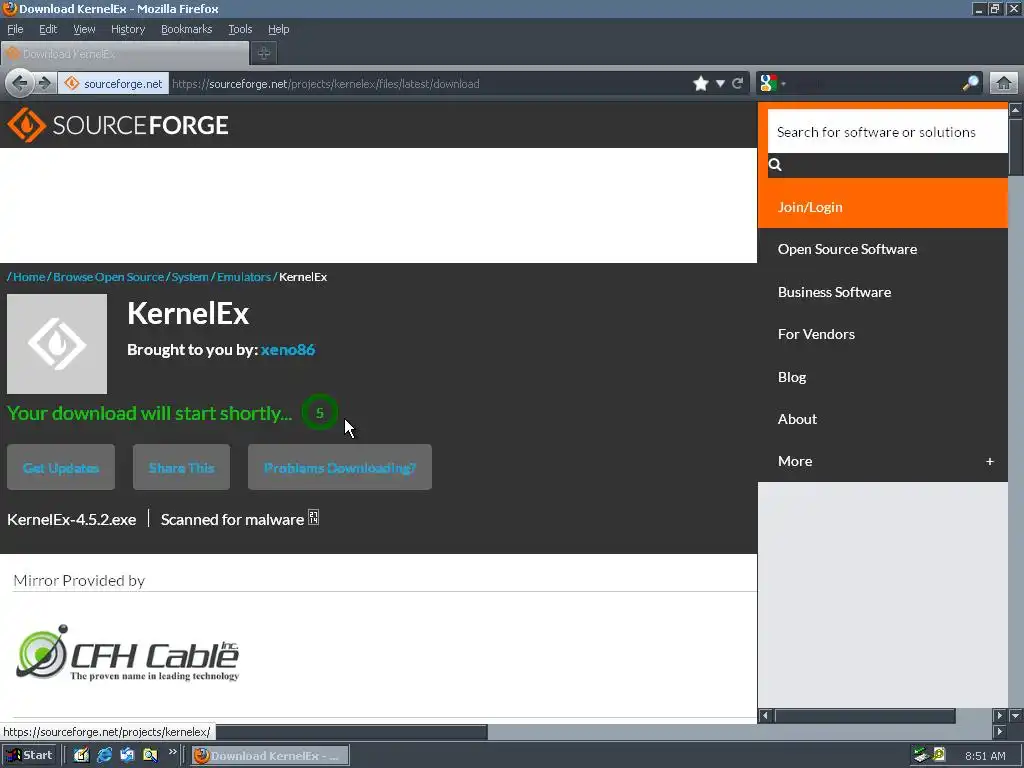
Task: Bookmark this page with the star icon
Action: coord(701,84)
